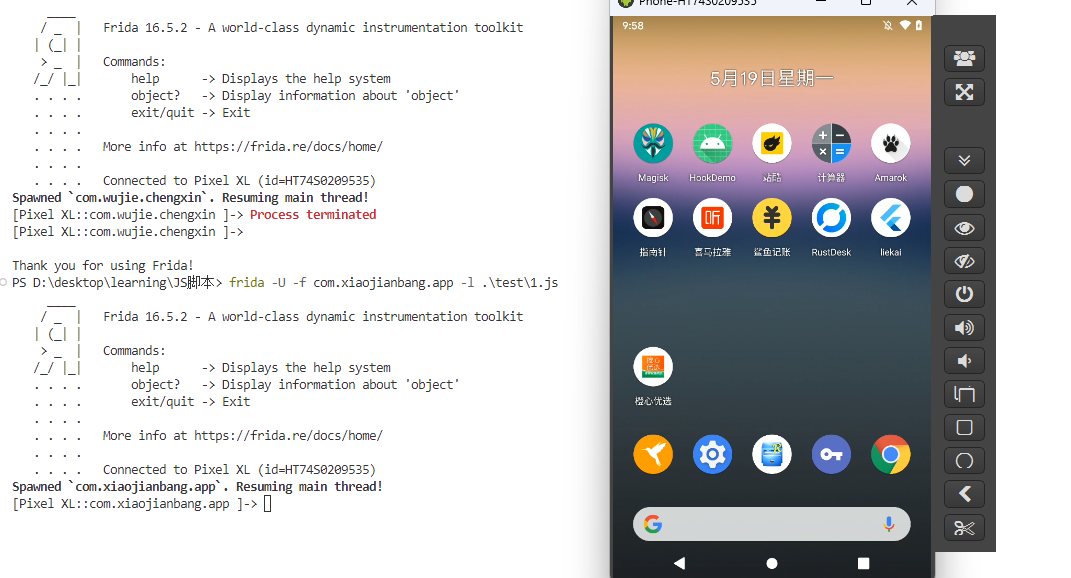This screenshot has width=1071, height=578.
Task: Hide the screen with the crossed-eye button
Action: [x=964, y=261]
